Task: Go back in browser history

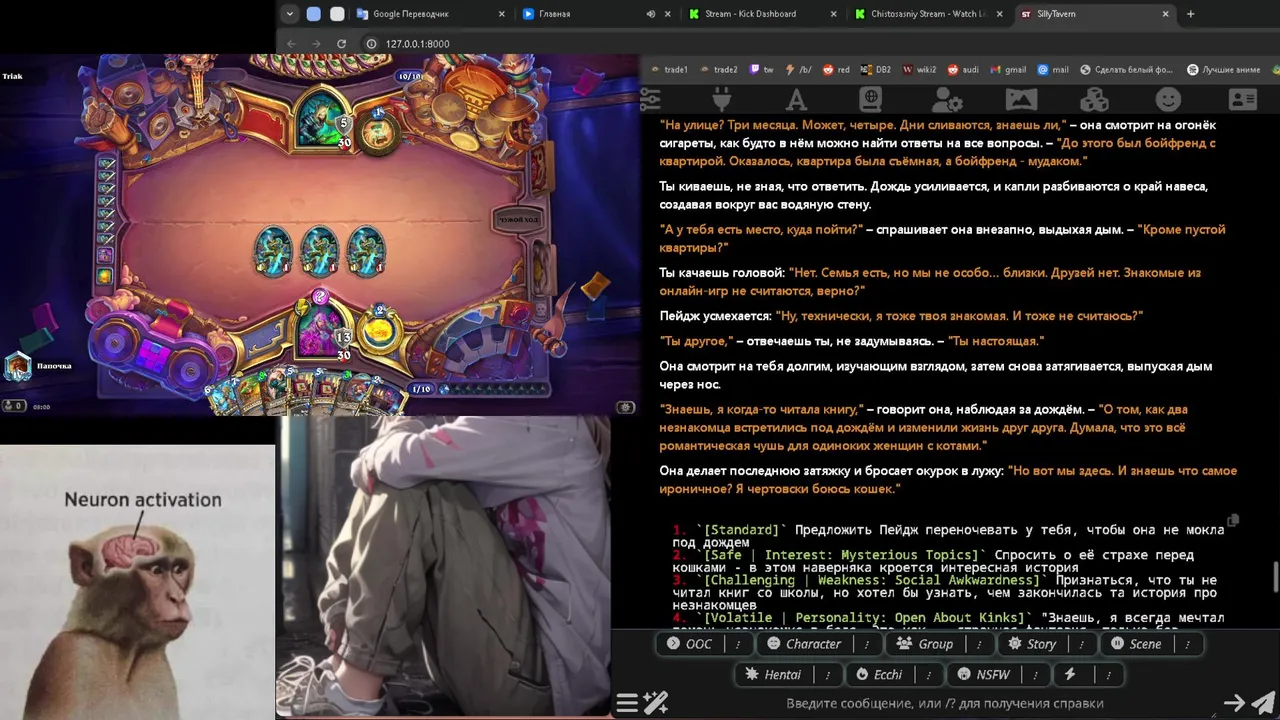Action: (x=291, y=44)
